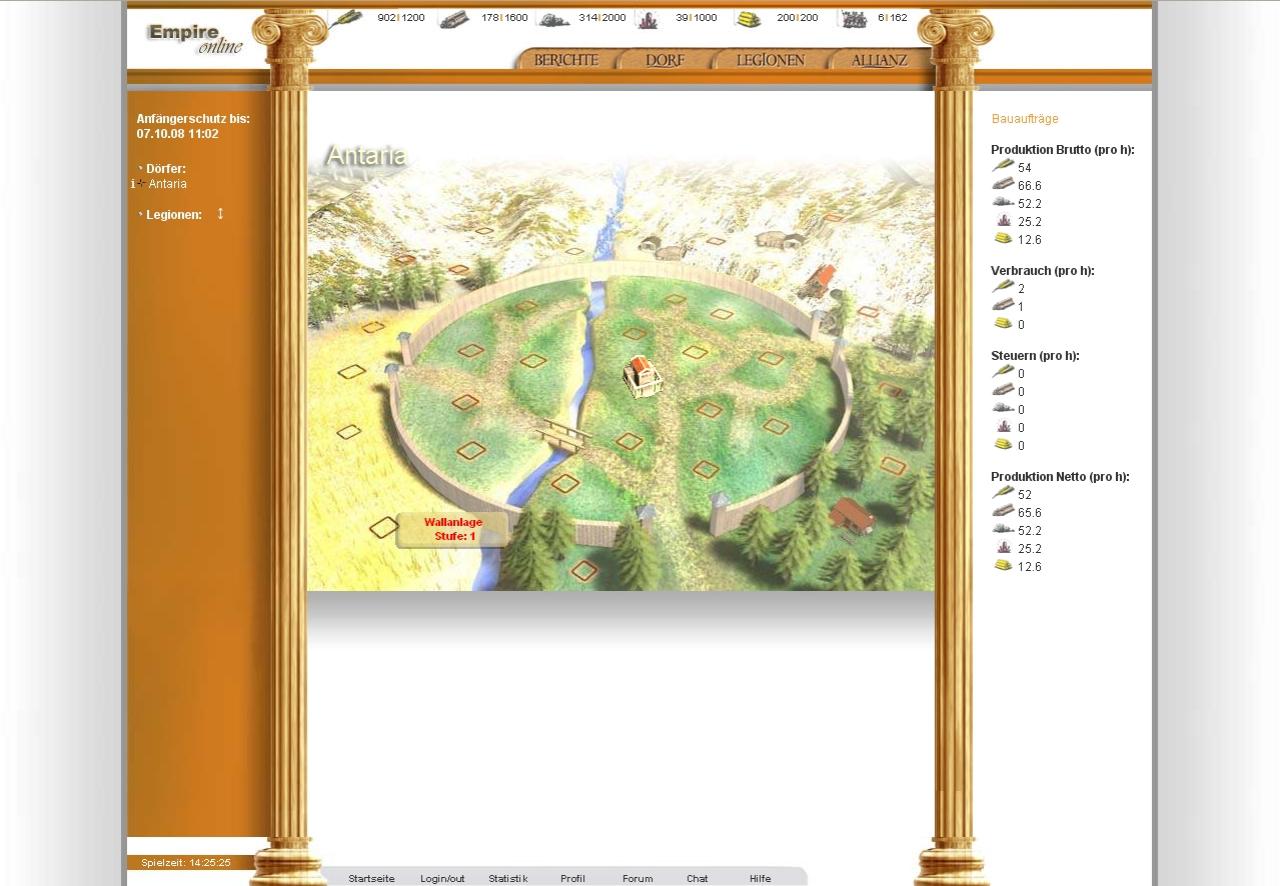The image size is (1280, 886).
Task: Click the wooden bridge over the river
Action: click(x=563, y=434)
